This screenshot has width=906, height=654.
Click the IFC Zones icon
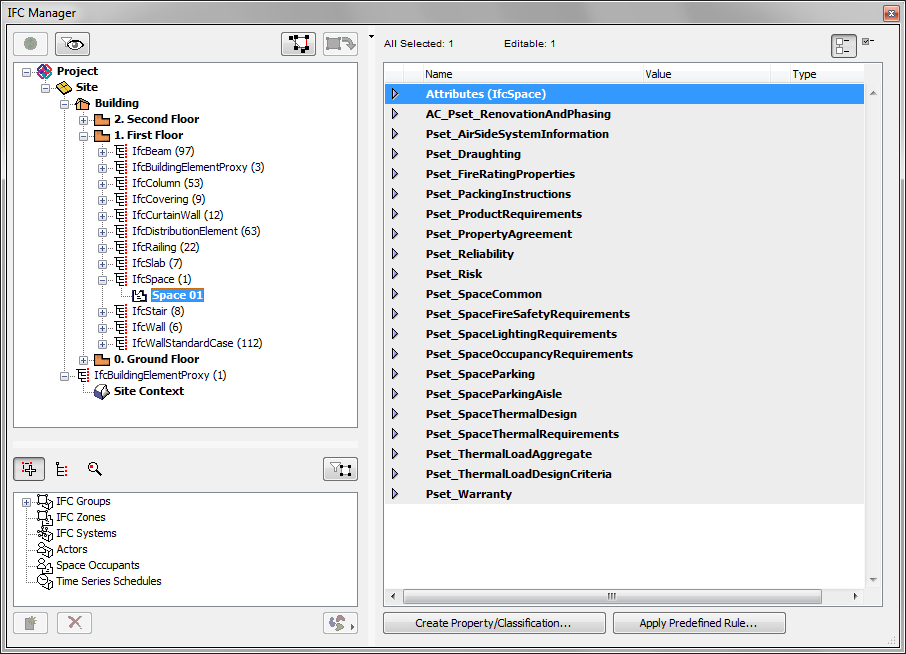44,518
